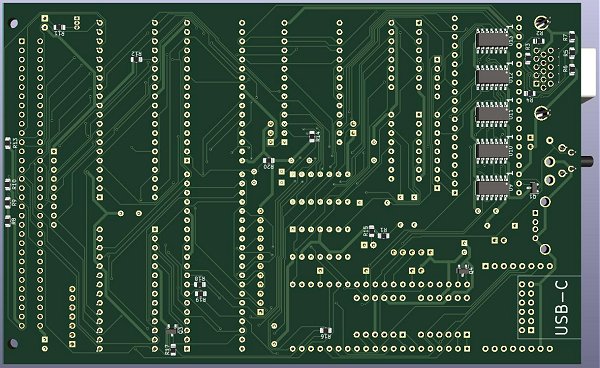Viewport: 600px width, 368px height.
Task: Select the U12 SOIC chip
Action: coord(492,77)
